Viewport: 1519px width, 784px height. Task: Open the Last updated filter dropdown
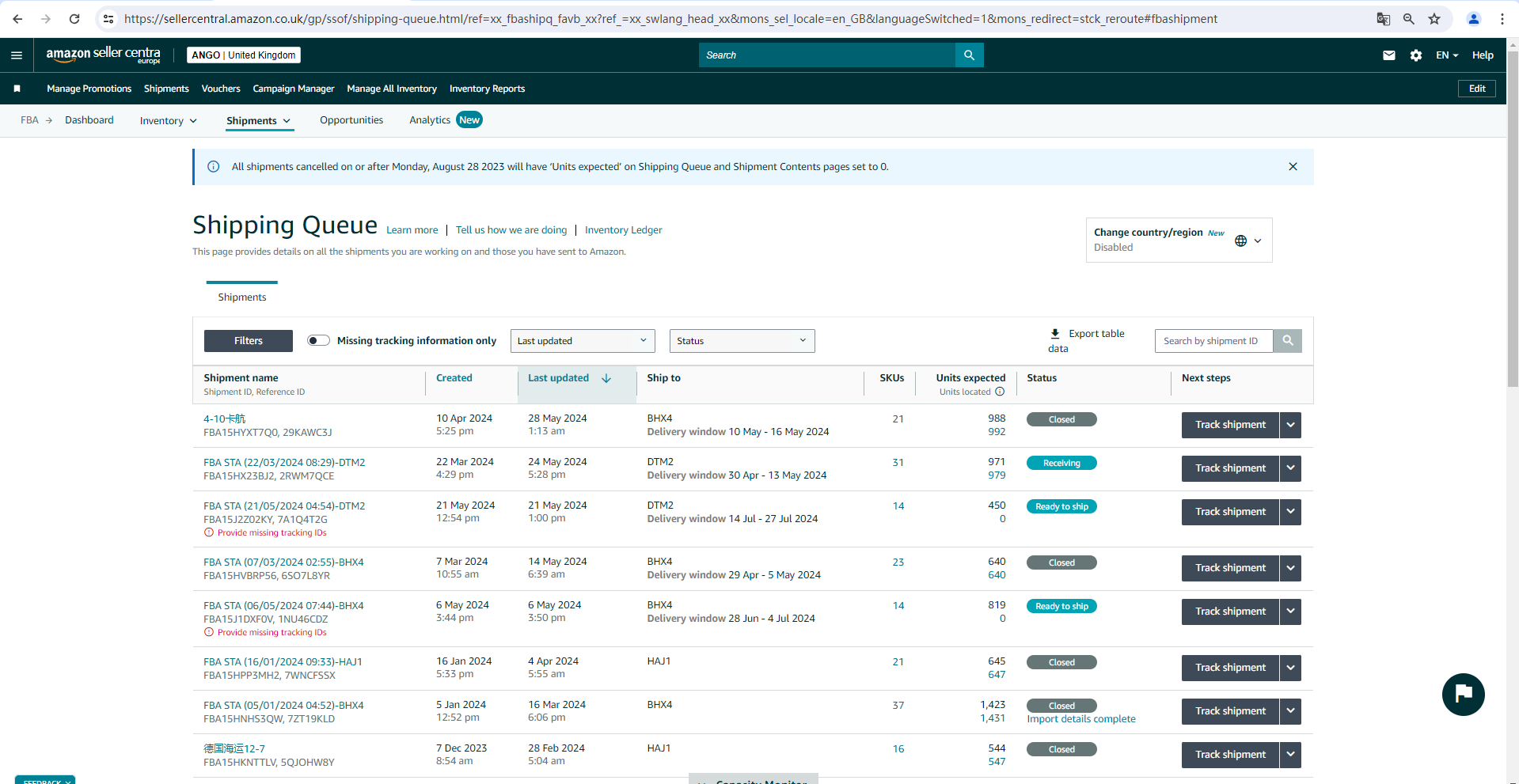pyautogui.click(x=583, y=341)
